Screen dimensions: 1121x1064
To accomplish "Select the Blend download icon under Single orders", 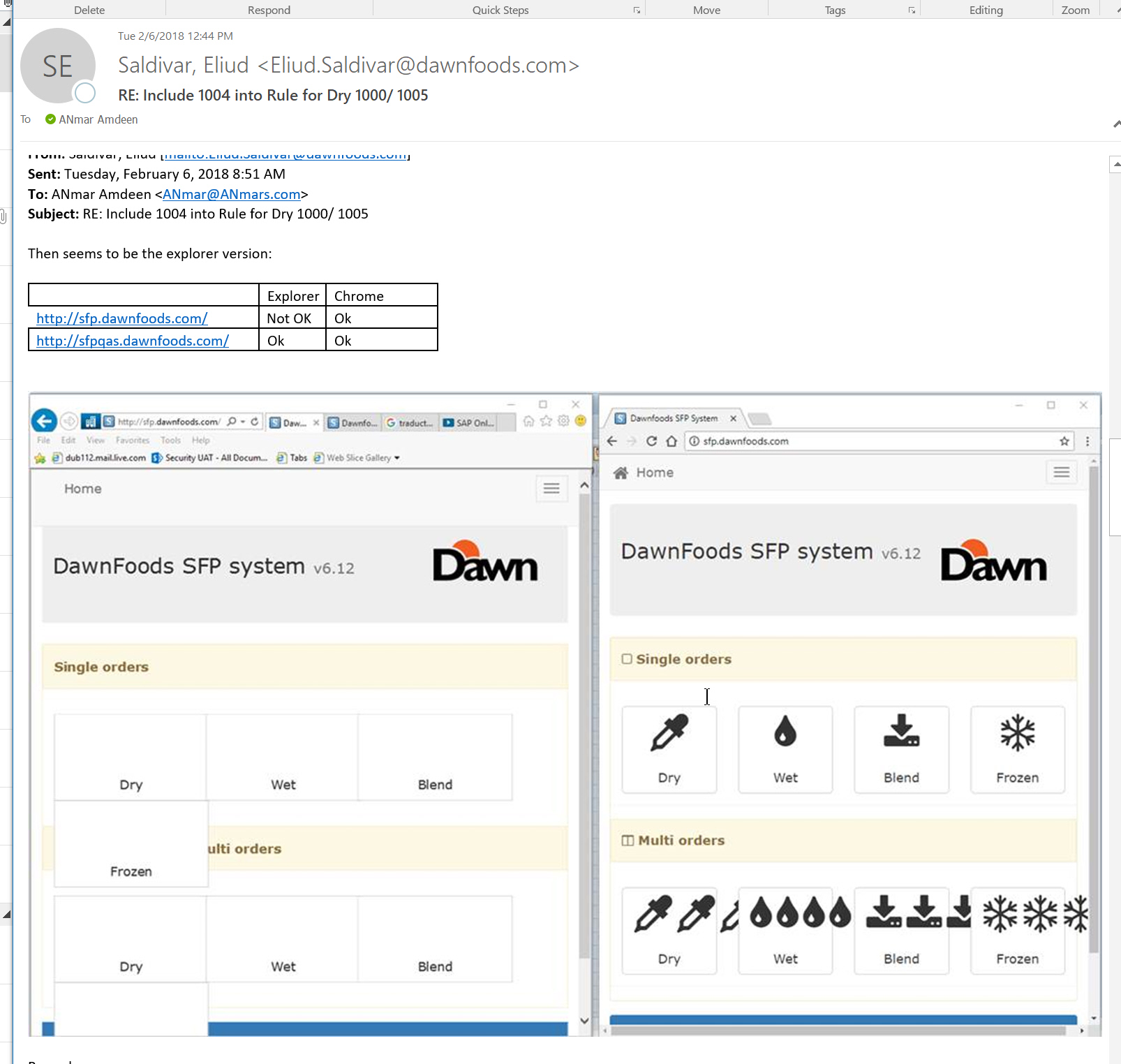I will pos(901,732).
